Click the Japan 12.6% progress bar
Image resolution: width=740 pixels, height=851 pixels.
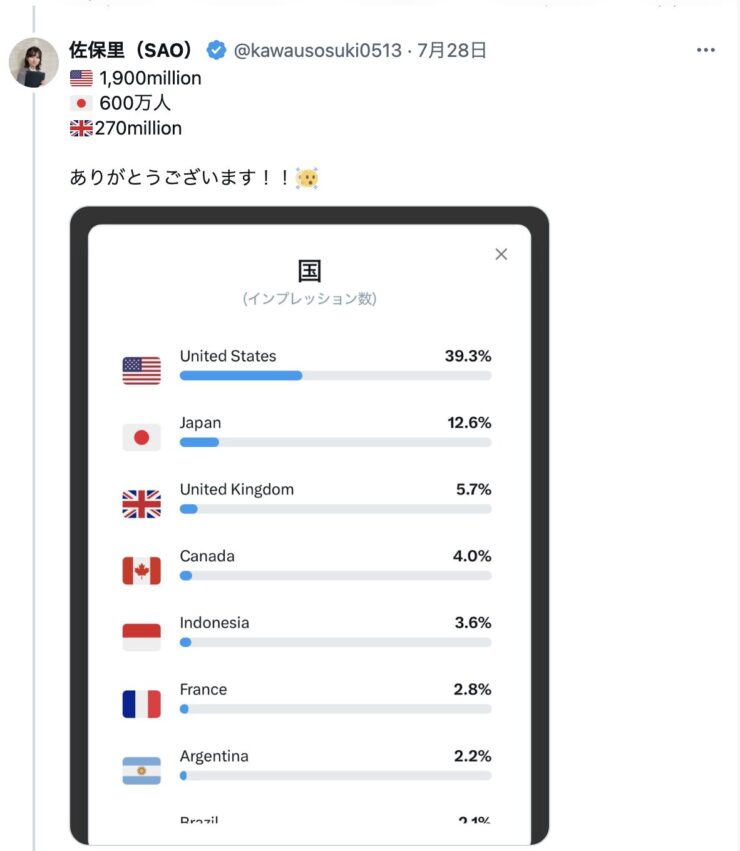point(336,442)
